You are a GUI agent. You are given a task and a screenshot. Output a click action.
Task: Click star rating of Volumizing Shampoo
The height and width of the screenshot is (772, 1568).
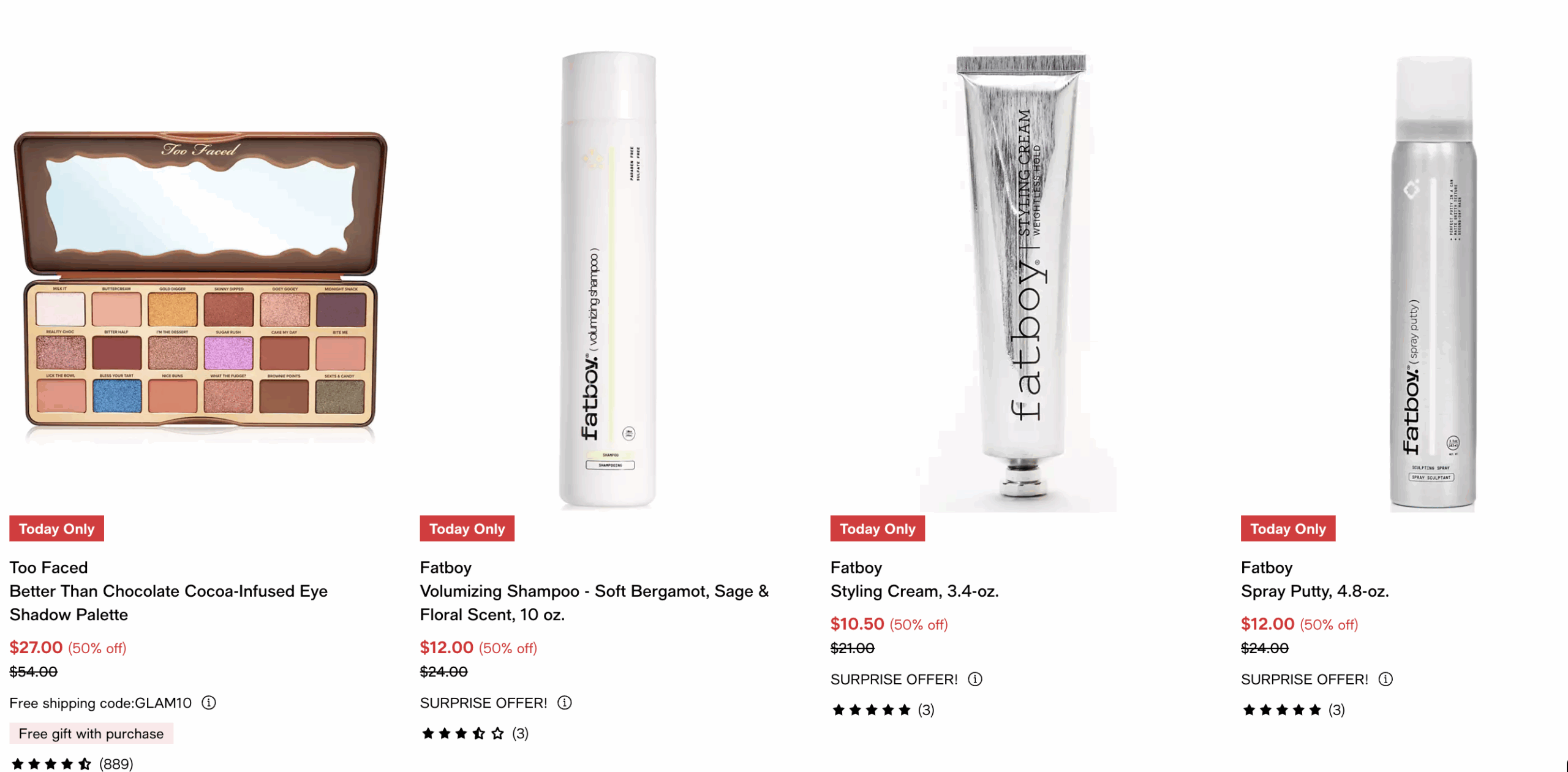tap(462, 733)
